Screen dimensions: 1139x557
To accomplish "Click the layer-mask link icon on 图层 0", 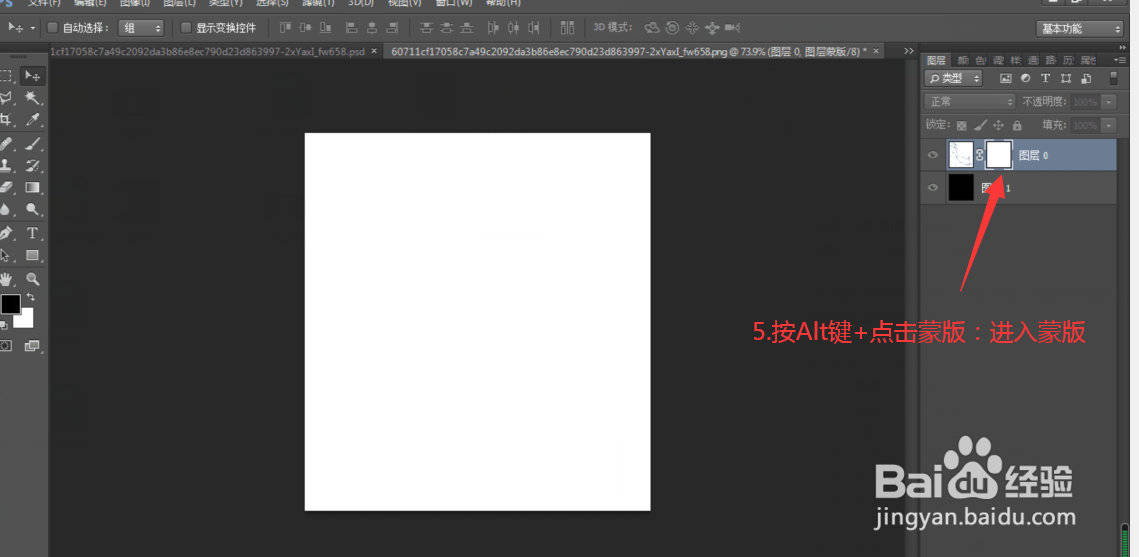I will tap(979, 155).
